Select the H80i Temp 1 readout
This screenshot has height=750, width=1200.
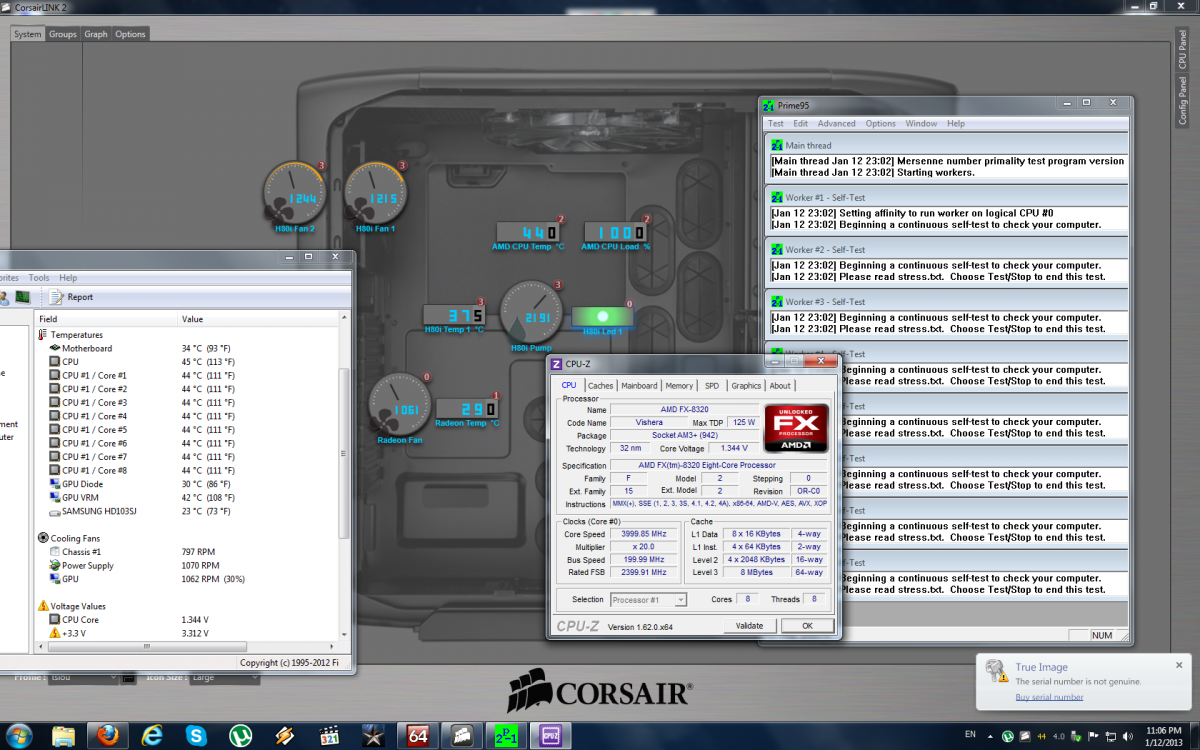tap(454, 315)
